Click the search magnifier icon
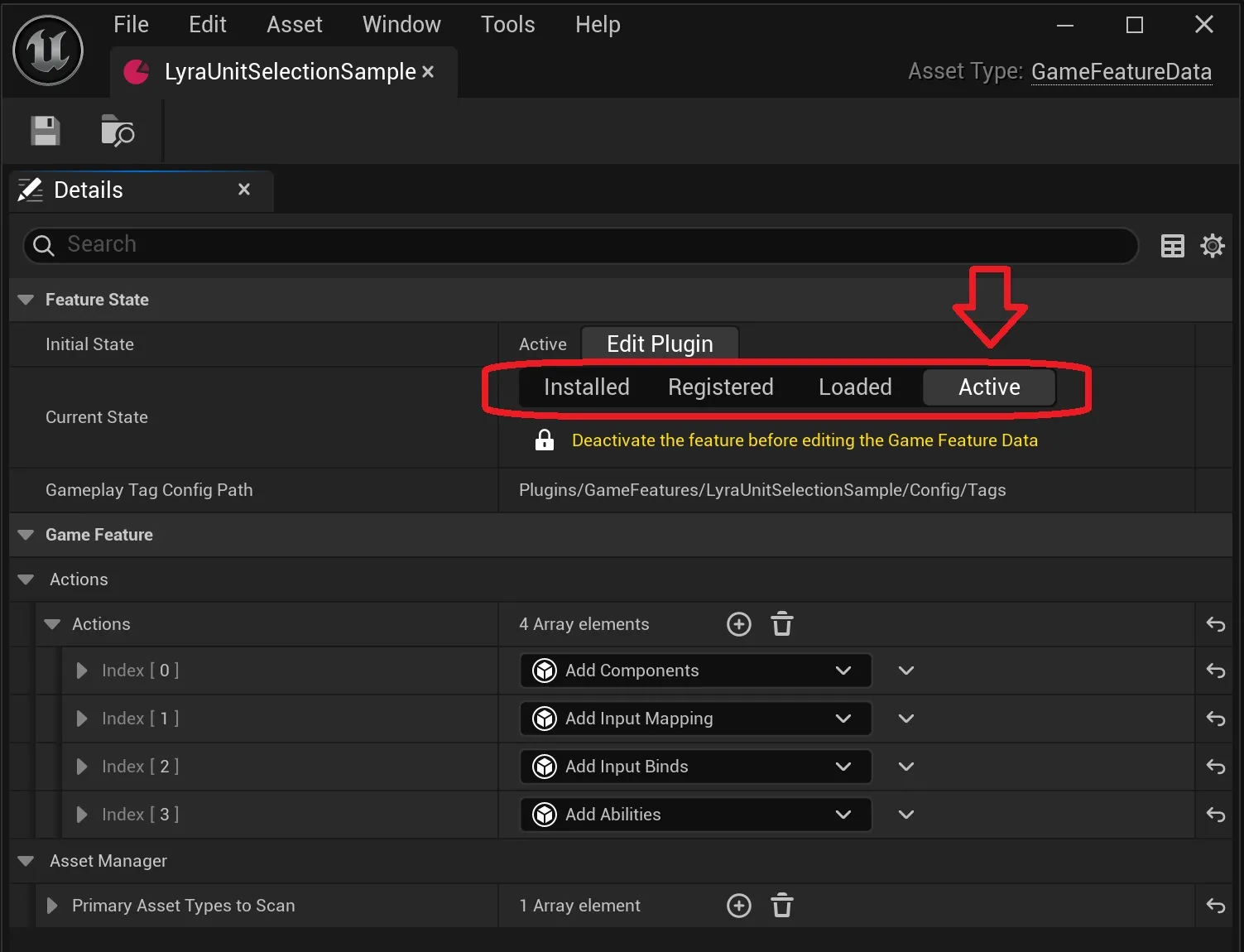Viewport: 1244px width, 952px height. point(44,245)
